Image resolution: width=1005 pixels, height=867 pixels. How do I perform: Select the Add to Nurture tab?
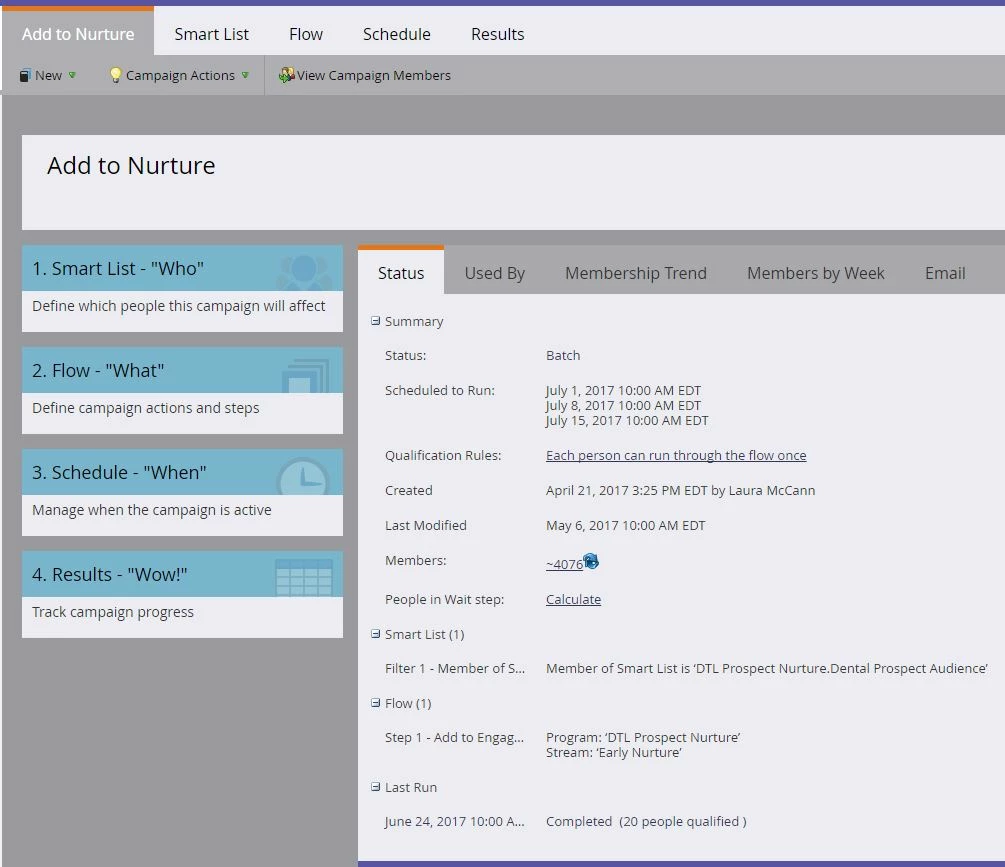pyautogui.click(x=78, y=31)
